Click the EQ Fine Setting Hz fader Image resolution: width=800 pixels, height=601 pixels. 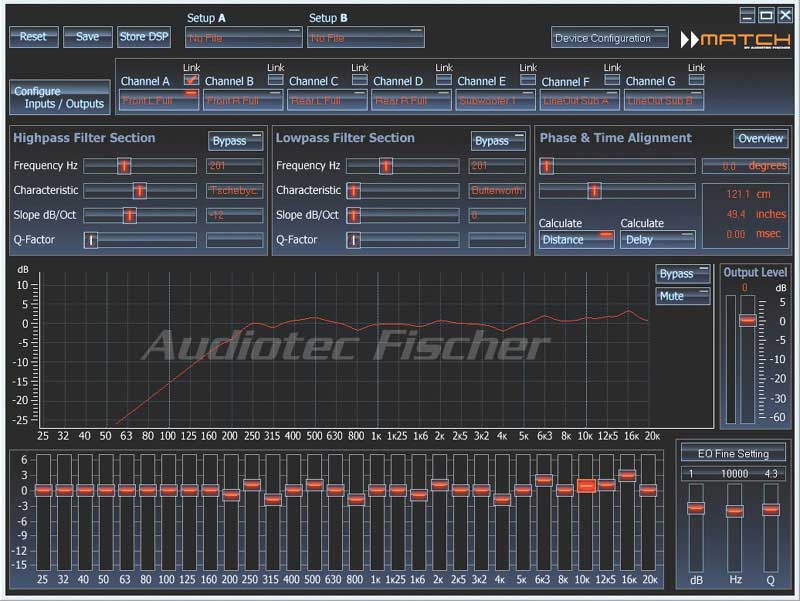(x=735, y=511)
